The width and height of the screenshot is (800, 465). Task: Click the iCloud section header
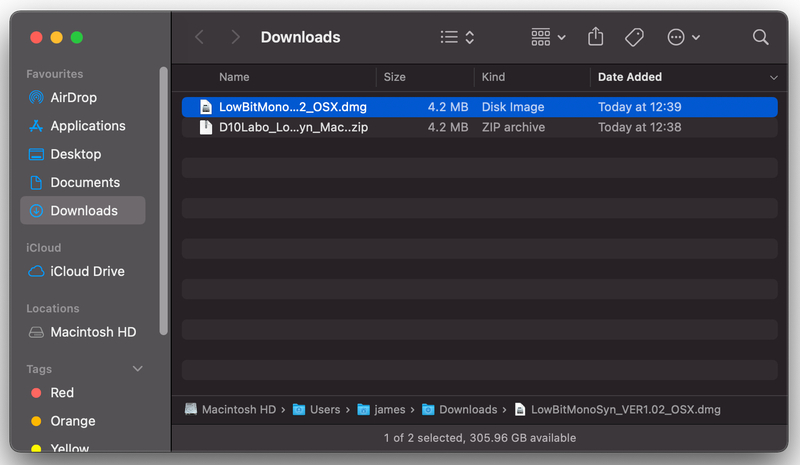pyautogui.click(x=43, y=248)
